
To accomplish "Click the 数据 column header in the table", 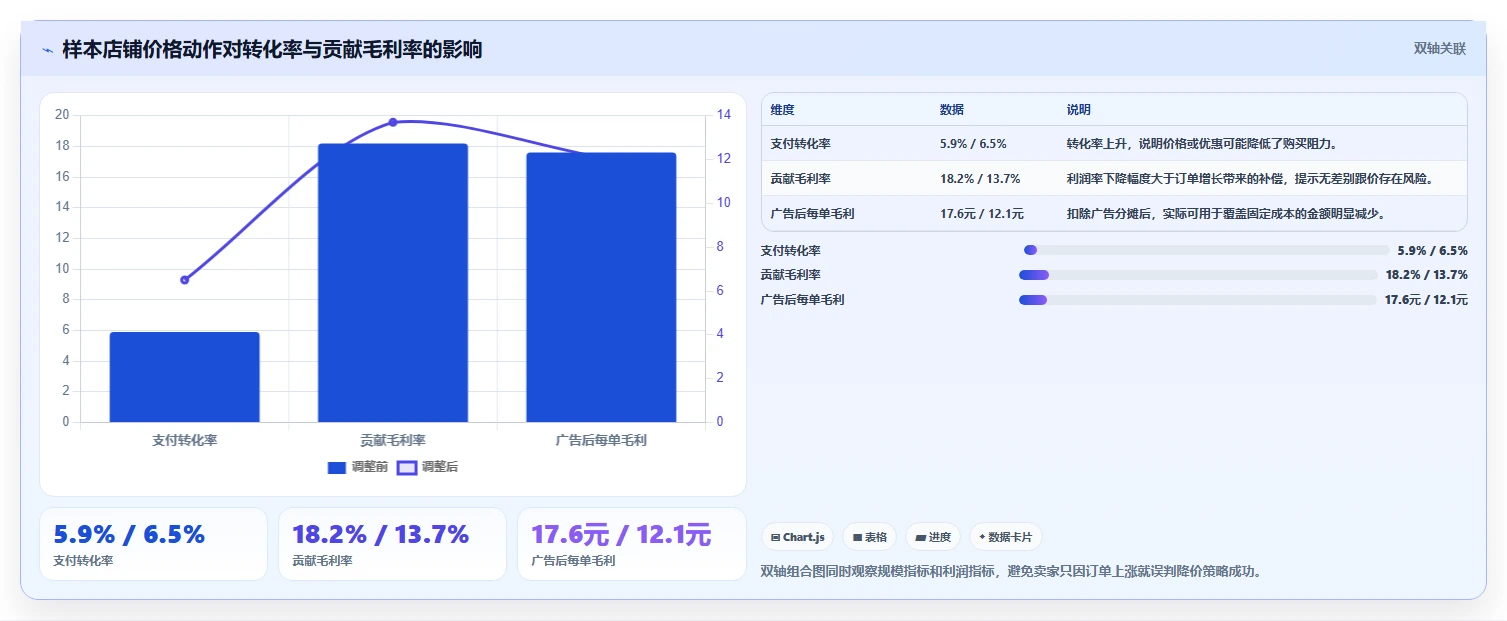I will coord(952,110).
